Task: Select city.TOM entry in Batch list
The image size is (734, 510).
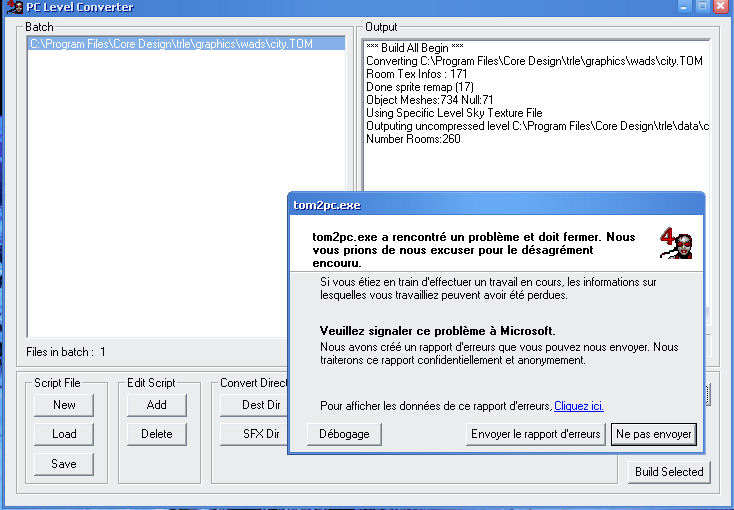Action: 186,44
